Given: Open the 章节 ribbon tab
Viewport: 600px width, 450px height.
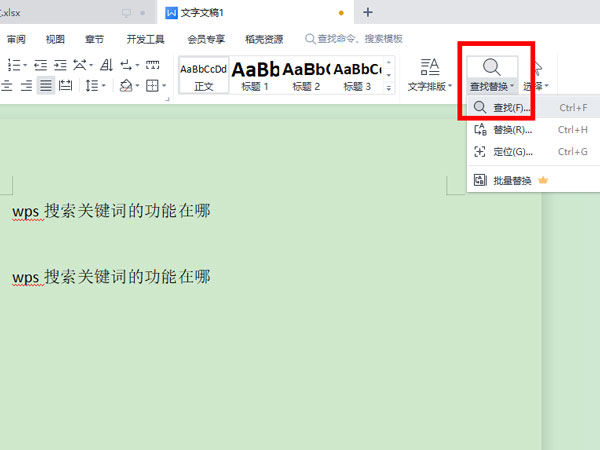Looking at the screenshot, I should tap(95, 39).
